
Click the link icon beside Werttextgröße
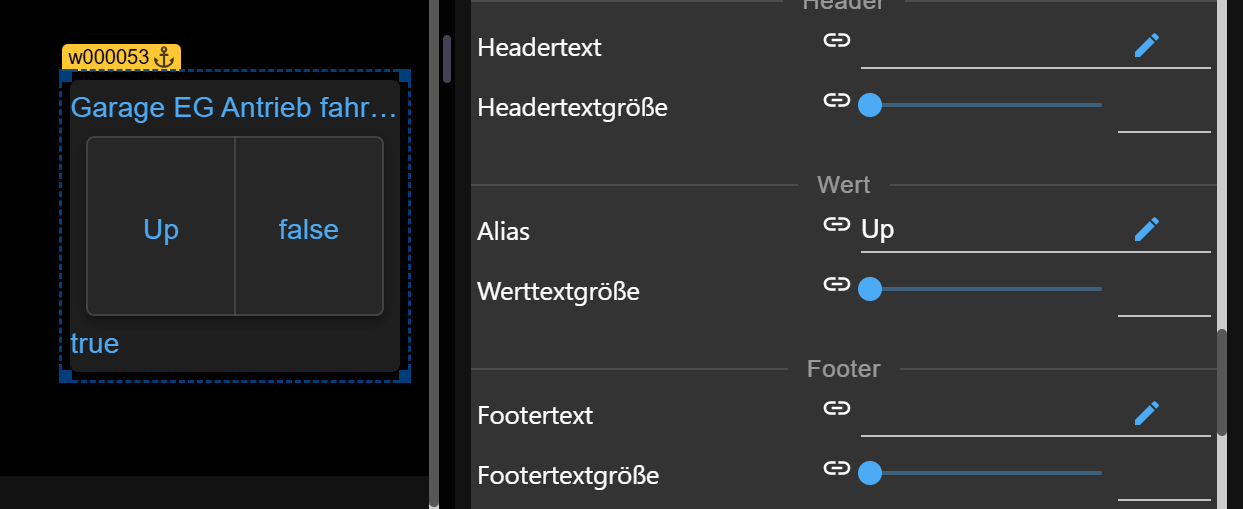pyautogui.click(x=836, y=284)
